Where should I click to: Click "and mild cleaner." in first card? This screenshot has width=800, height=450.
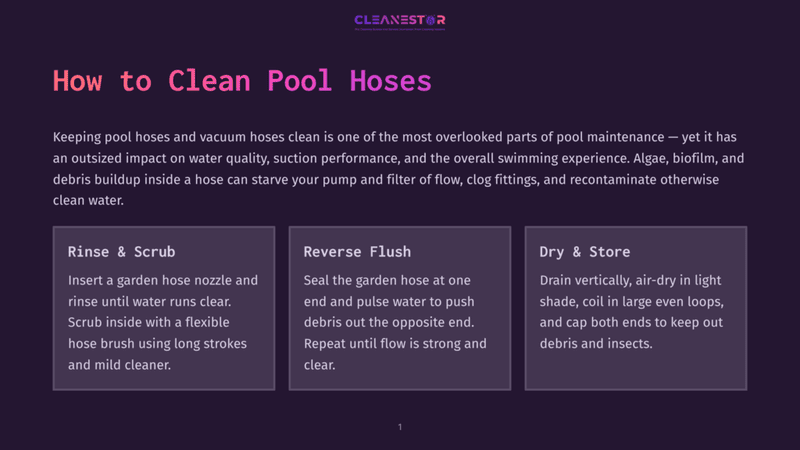click(119, 365)
